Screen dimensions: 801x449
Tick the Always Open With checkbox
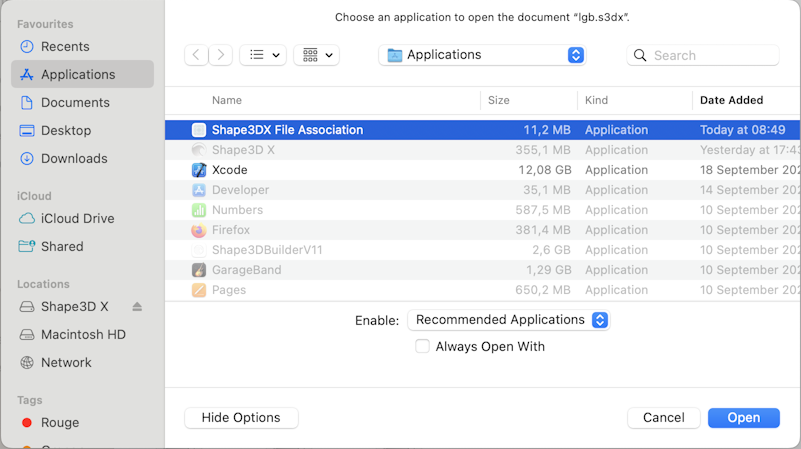pos(422,346)
